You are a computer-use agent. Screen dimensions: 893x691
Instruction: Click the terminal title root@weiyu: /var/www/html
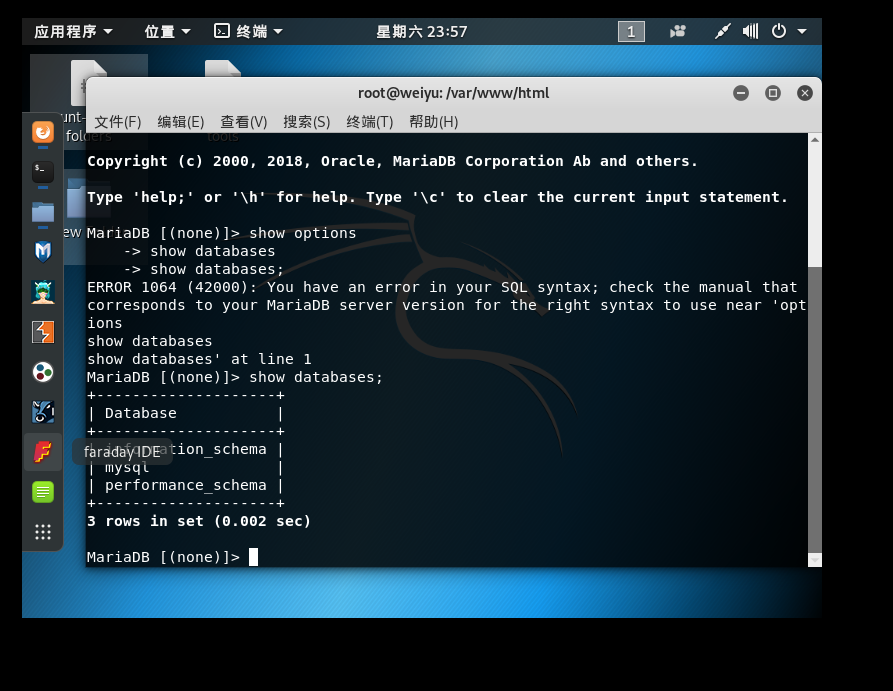tap(453, 93)
